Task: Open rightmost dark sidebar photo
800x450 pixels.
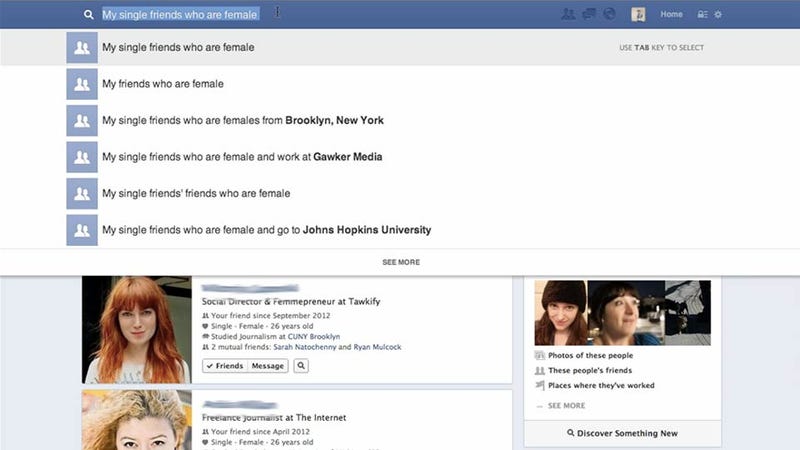Action: click(688, 313)
